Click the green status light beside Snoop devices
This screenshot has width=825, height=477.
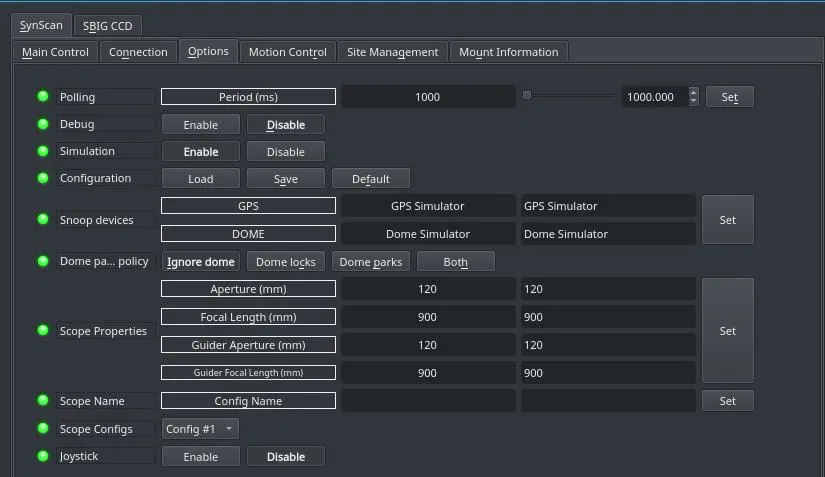(43, 219)
